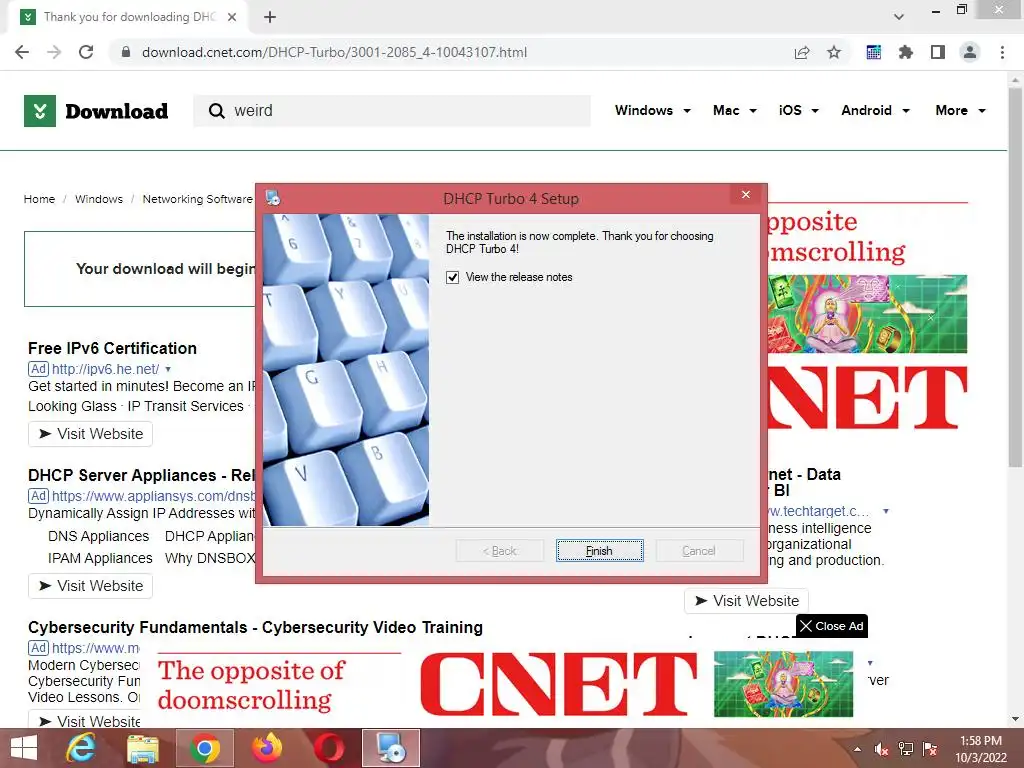The height and width of the screenshot is (768, 1024).
Task: Open Action Center flag icon
Action: (930, 749)
